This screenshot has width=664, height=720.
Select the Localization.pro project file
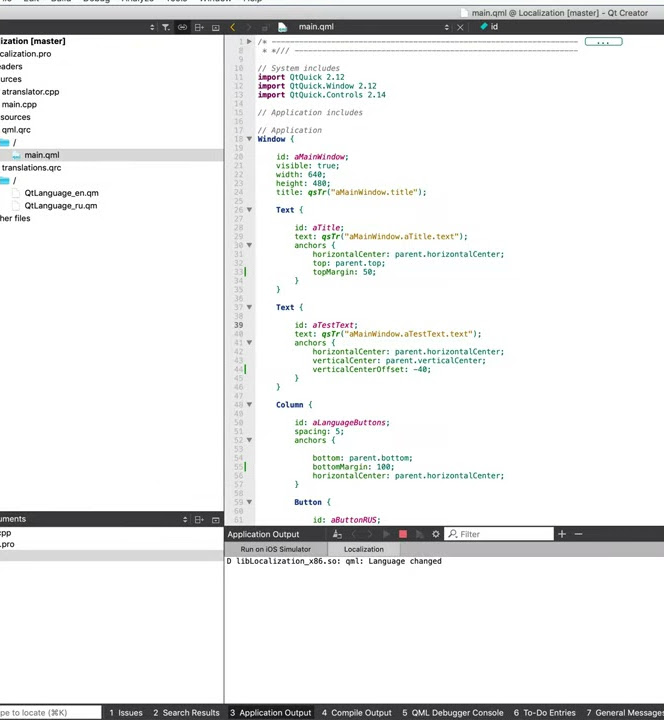[26, 54]
